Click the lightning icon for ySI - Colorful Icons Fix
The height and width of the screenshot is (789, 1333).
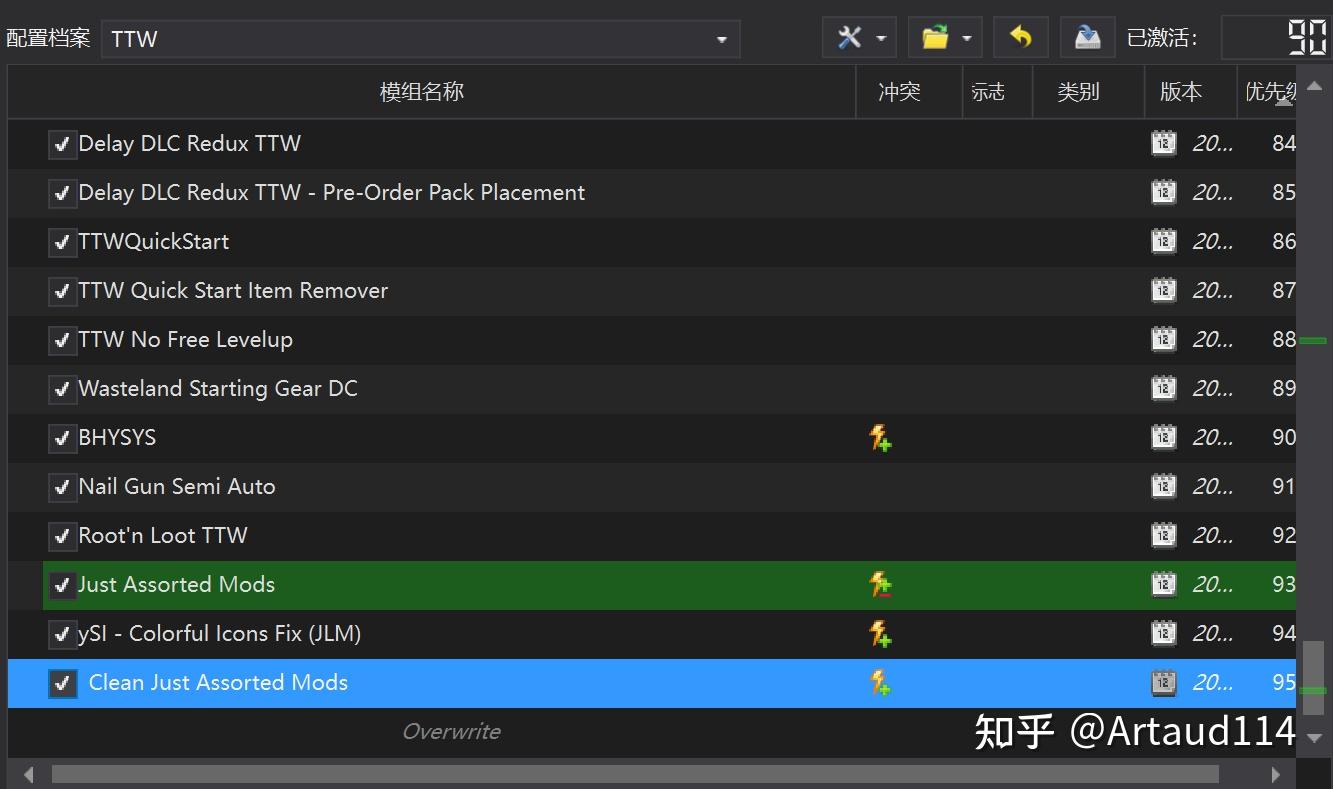point(880,633)
